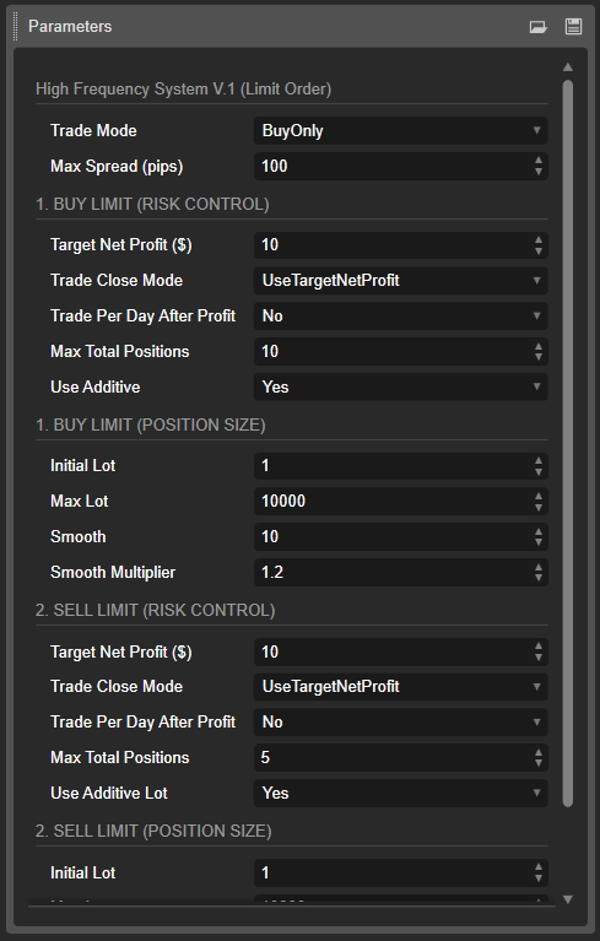
Task: Decrease the Smooth Multiplier value
Action: 539,578
